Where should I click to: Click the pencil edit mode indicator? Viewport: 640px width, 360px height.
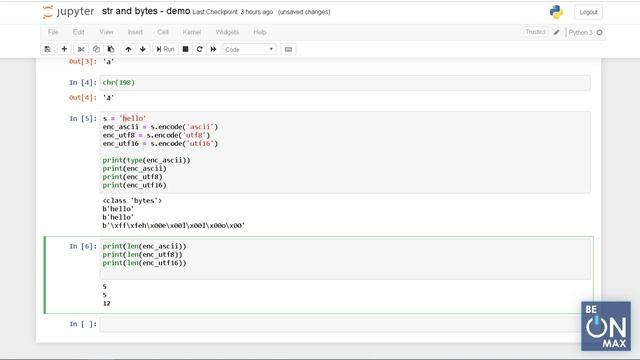[556, 32]
